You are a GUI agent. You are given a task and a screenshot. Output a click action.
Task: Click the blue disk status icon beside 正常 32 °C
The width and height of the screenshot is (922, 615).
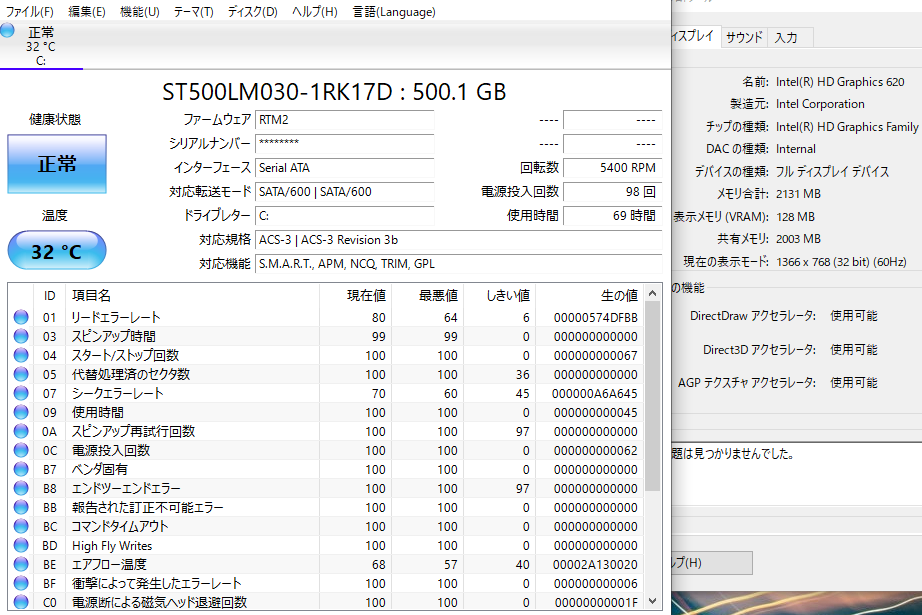point(7,30)
